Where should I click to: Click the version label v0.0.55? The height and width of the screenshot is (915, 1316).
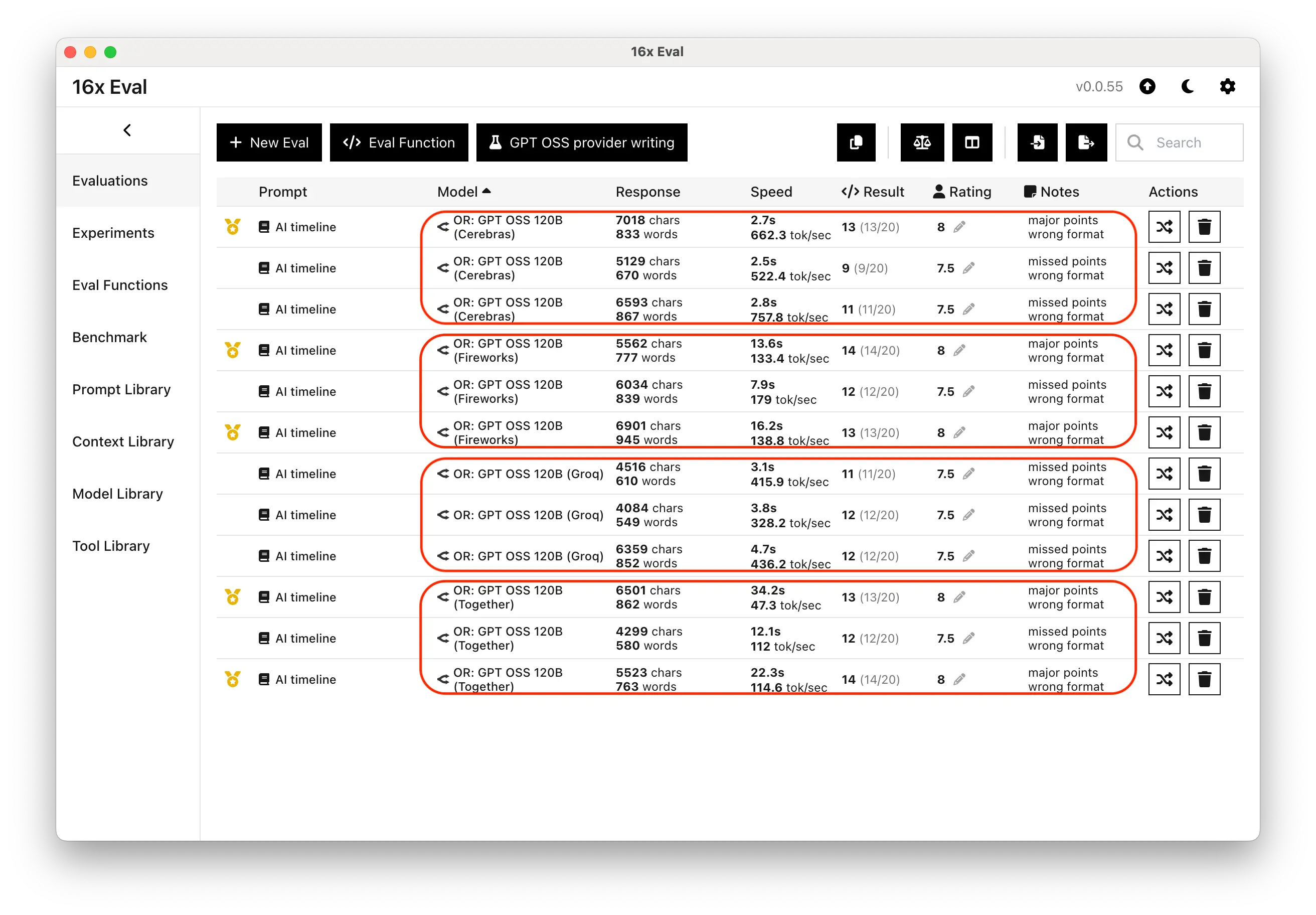pyautogui.click(x=1099, y=87)
